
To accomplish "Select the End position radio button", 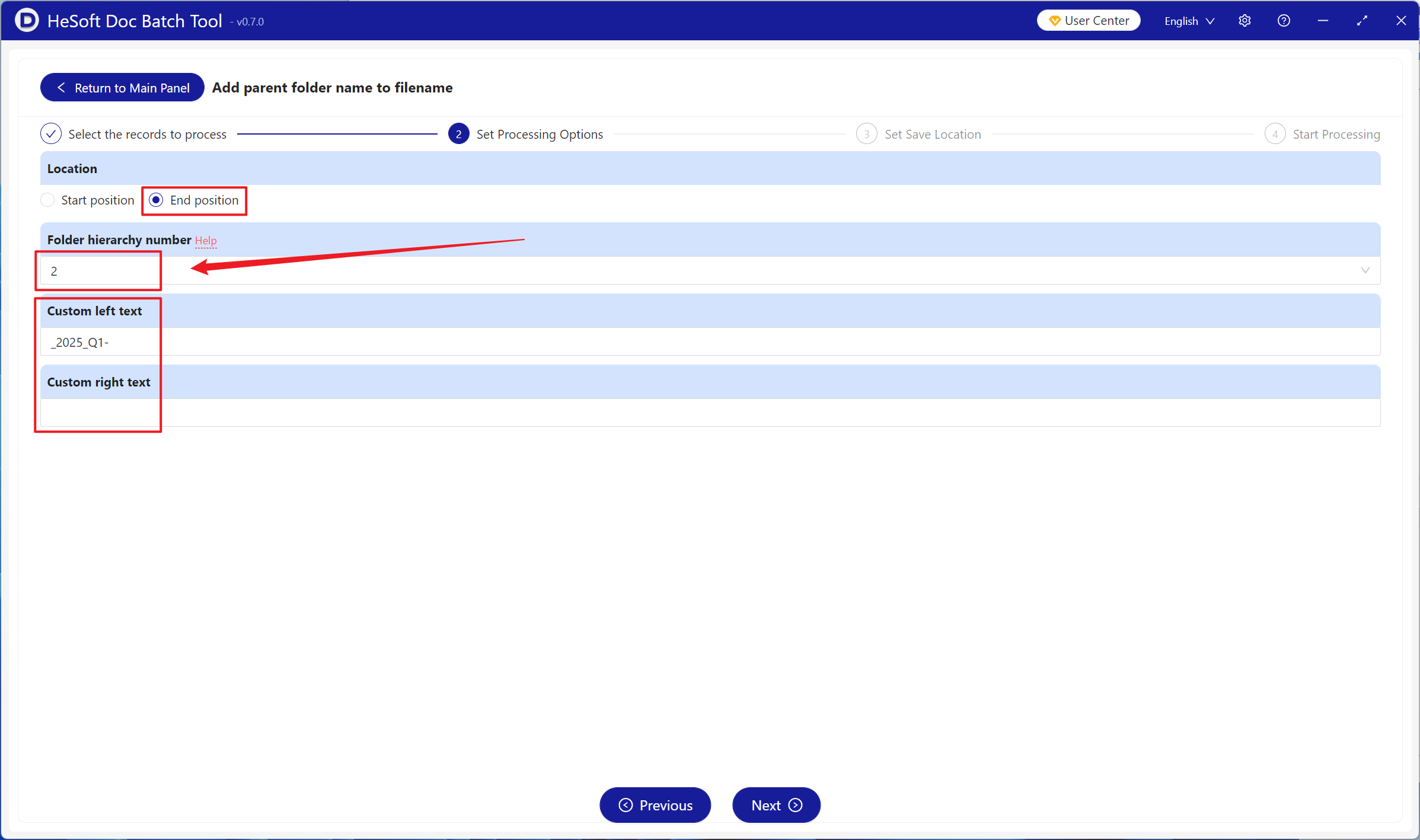I will (x=156, y=200).
